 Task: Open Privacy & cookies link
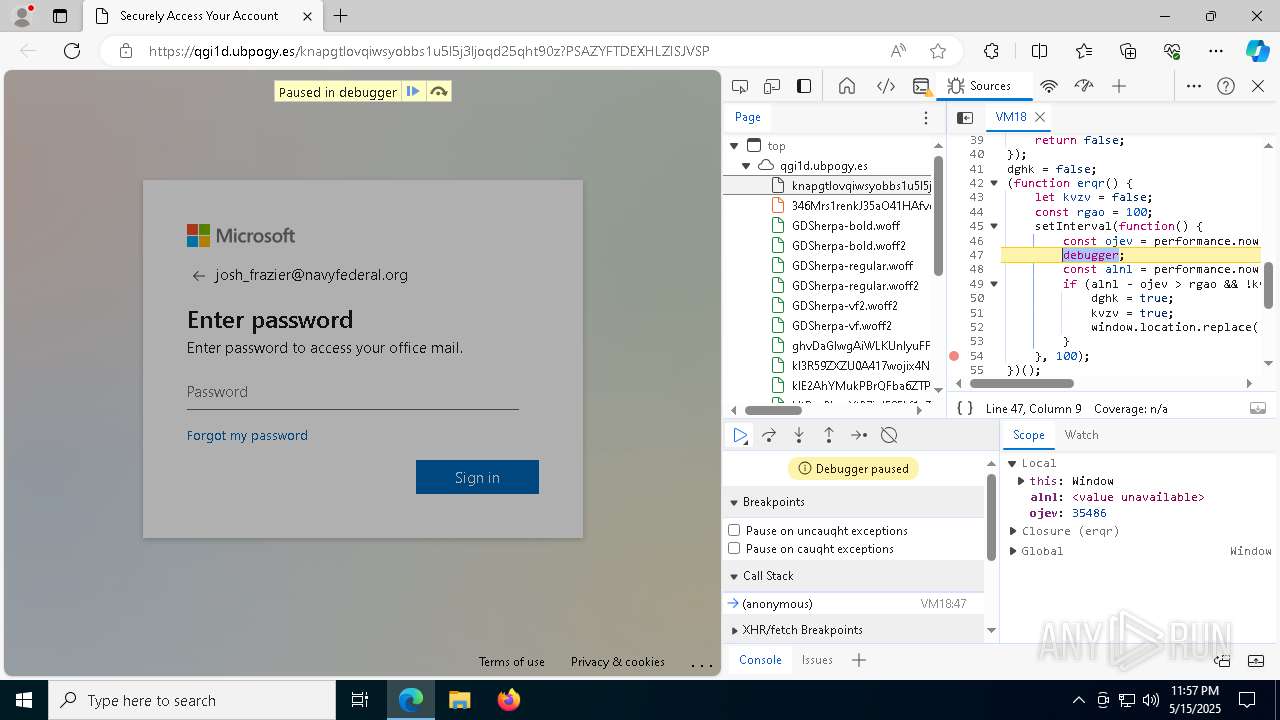(x=618, y=662)
